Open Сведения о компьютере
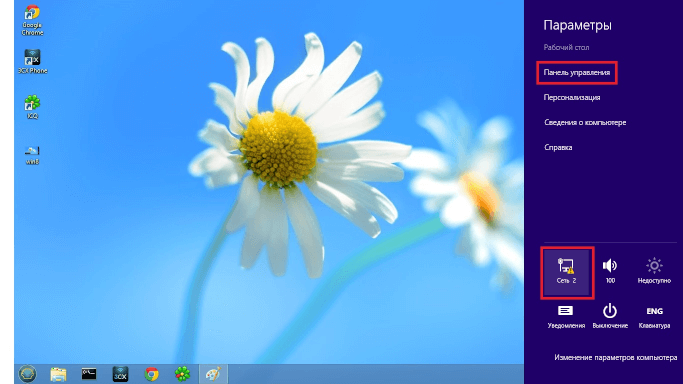Screen dimensions: 683x384 tap(585, 122)
